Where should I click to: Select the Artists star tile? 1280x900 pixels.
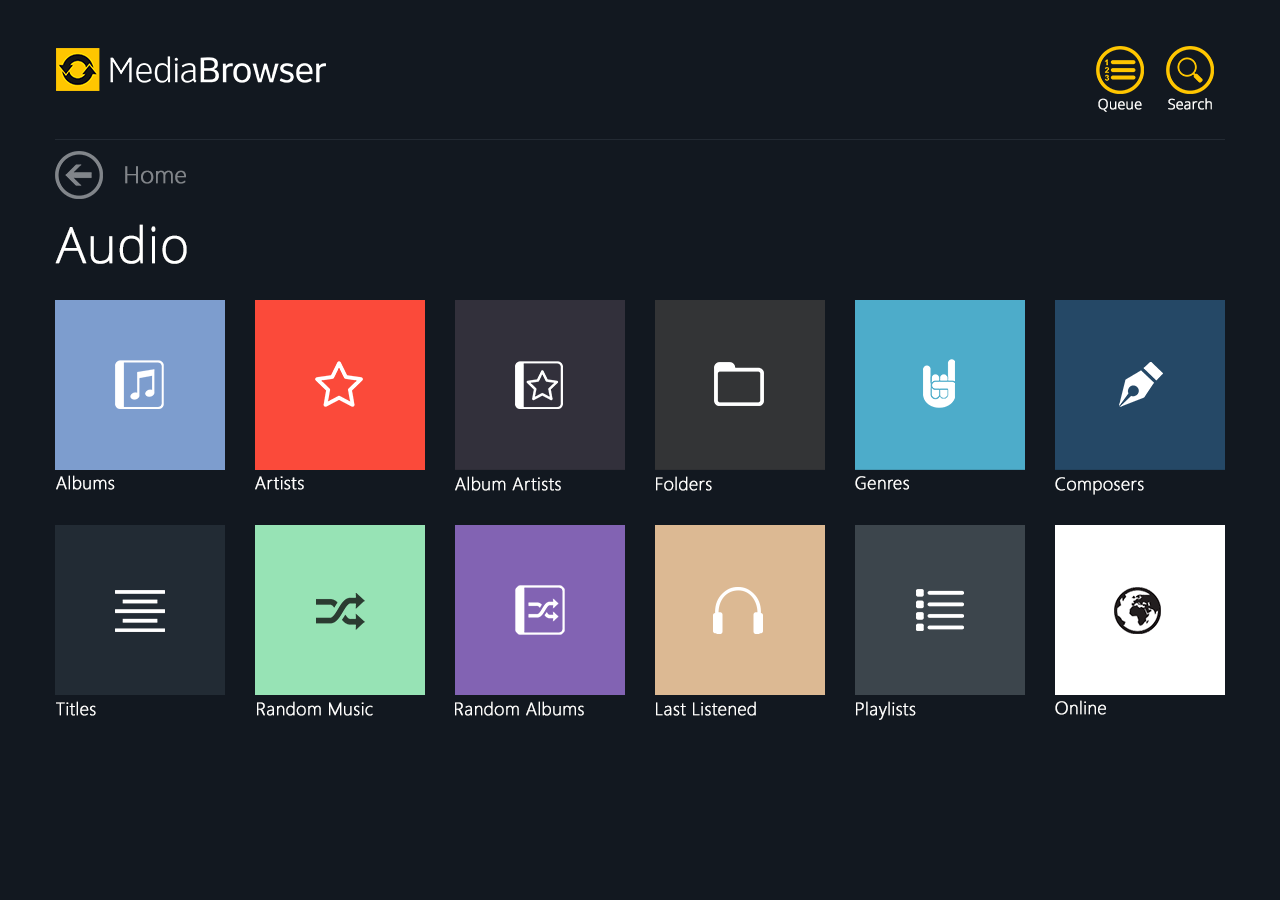coord(340,385)
